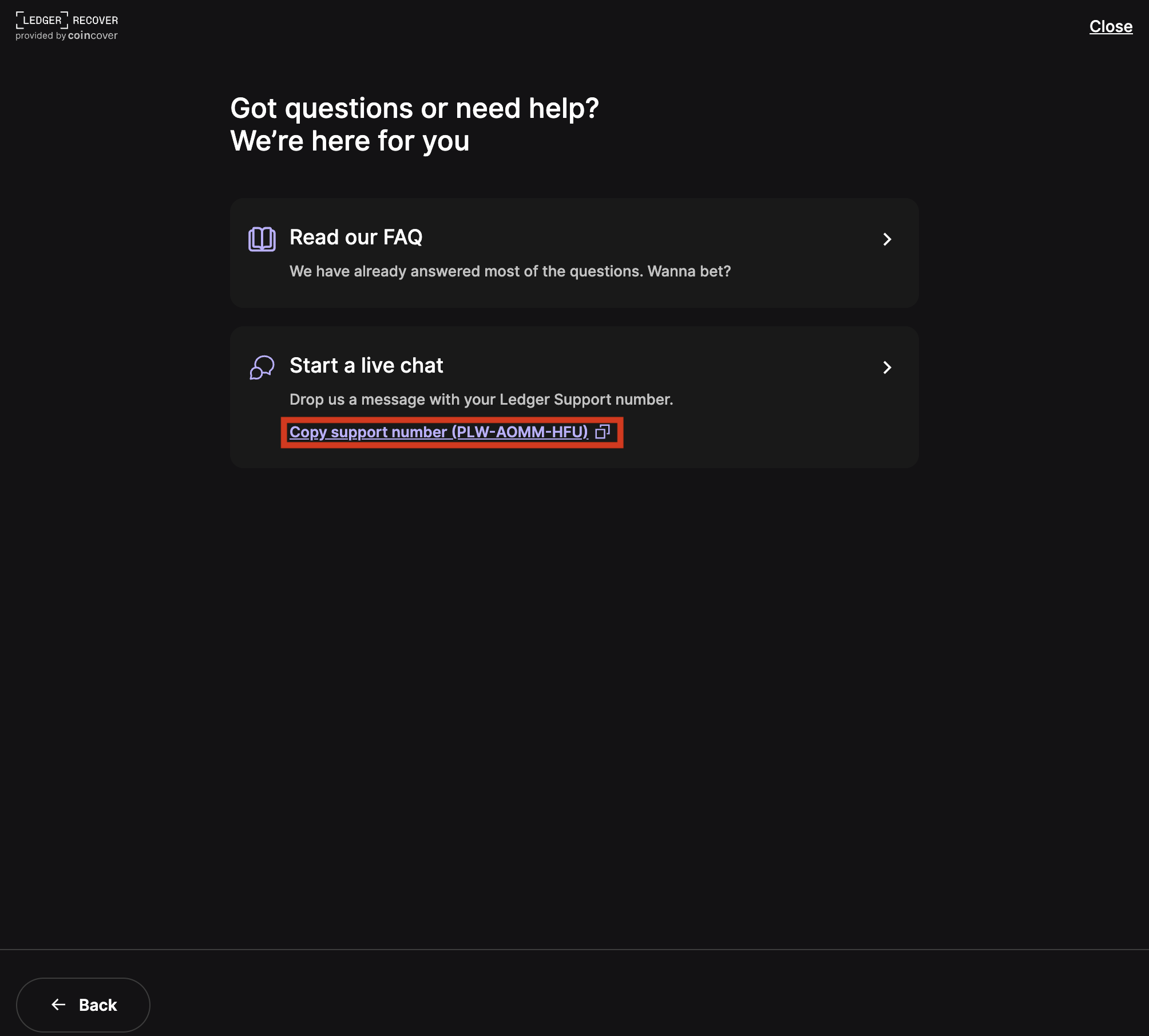Click the 'We're here for you' heading line
1149x1036 pixels.
pyautogui.click(x=350, y=141)
